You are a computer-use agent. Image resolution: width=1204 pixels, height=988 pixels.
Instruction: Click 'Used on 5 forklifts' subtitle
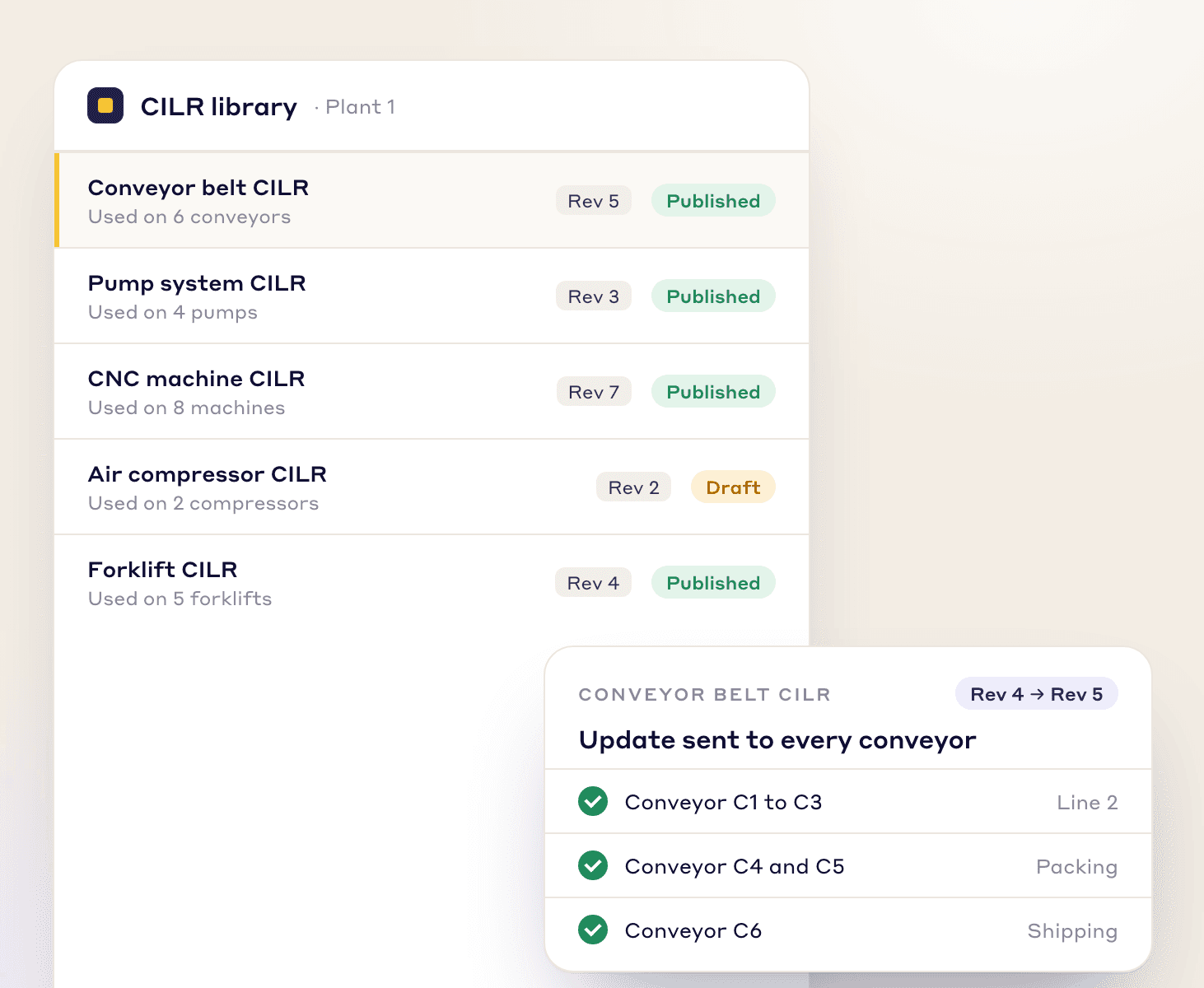pos(180,599)
